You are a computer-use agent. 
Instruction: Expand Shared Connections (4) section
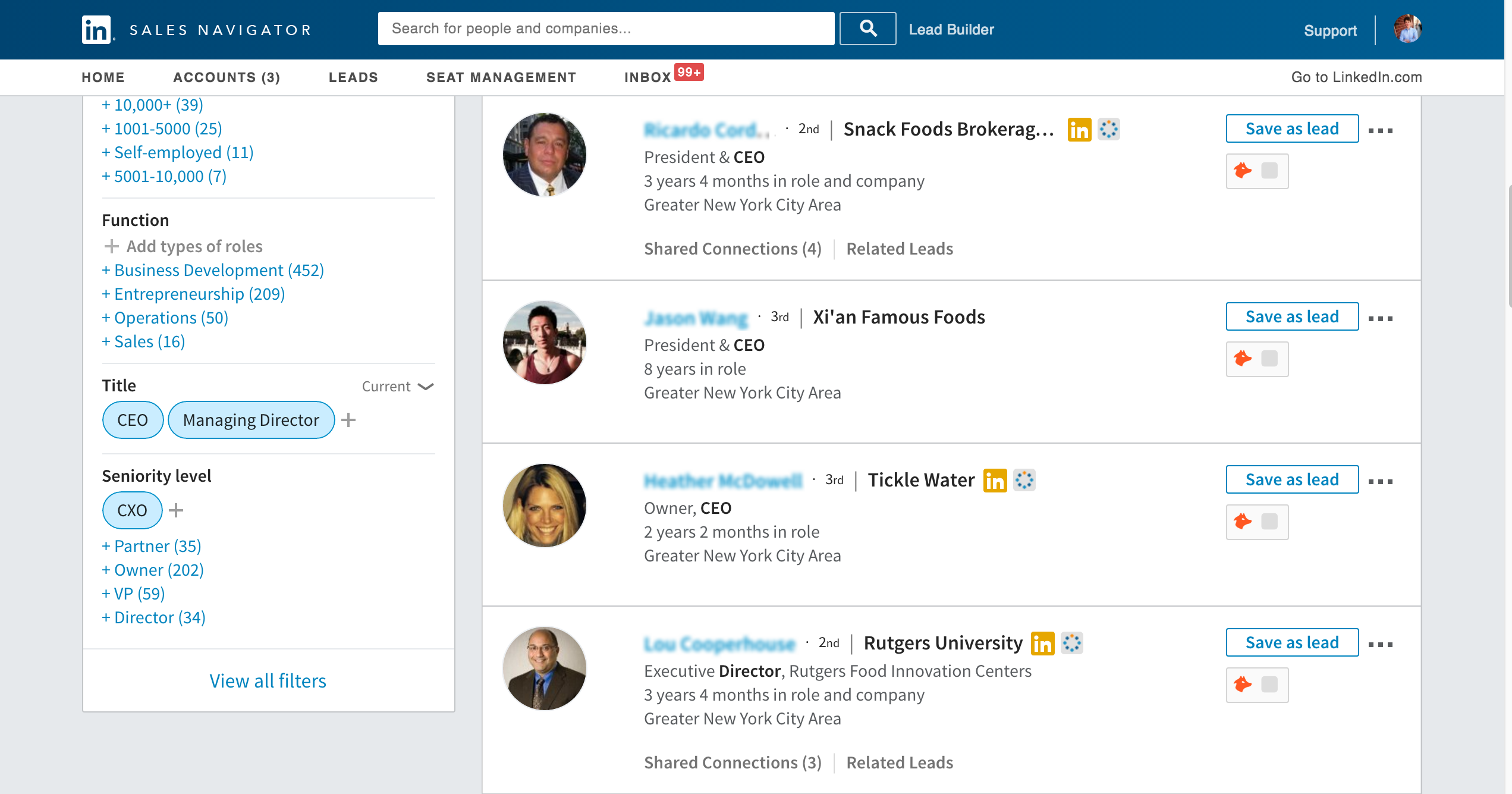pos(733,249)
